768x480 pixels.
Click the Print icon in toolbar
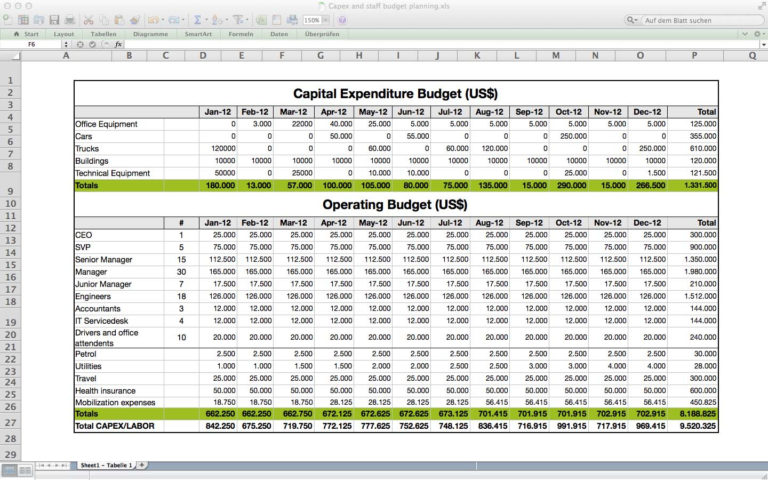click(69, 20)
